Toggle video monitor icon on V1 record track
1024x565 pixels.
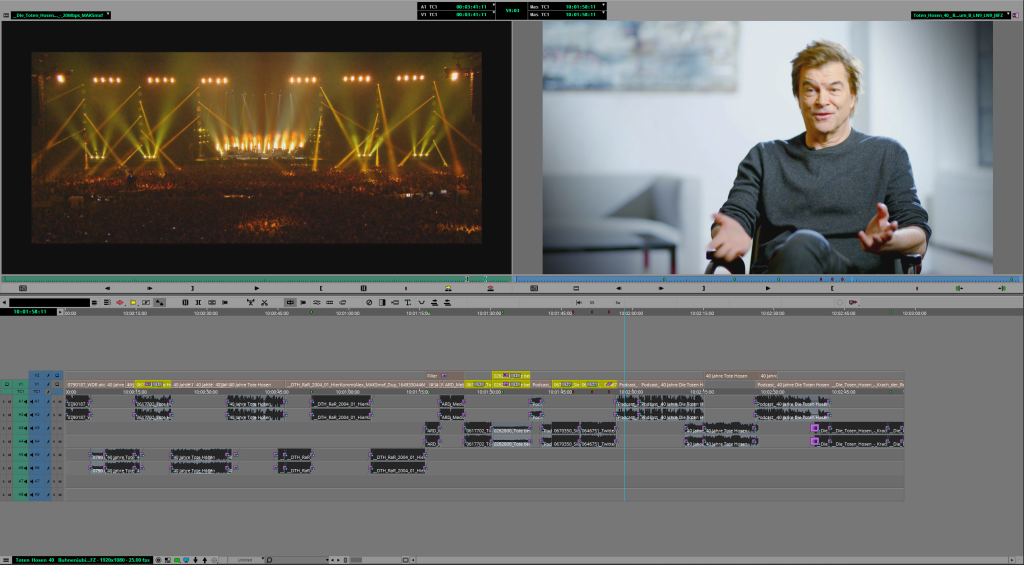57,384
